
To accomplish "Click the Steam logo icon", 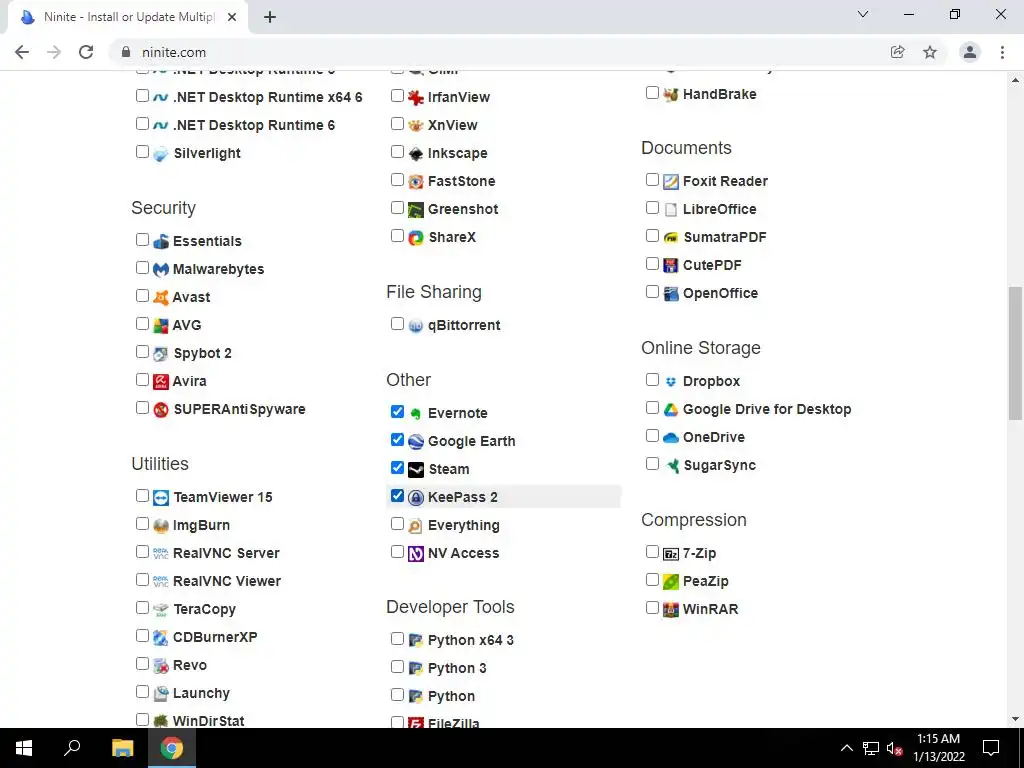I will coord(415,470).
